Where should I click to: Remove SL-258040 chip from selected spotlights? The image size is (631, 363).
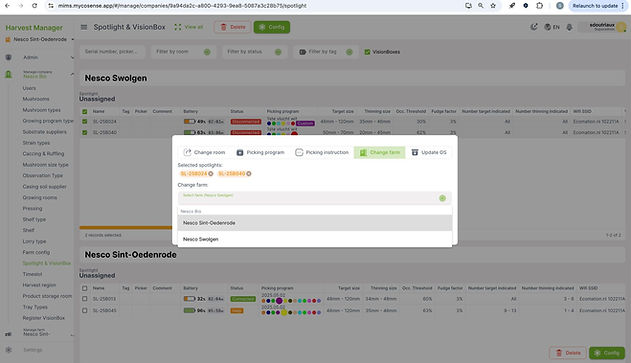pos(249,173)
